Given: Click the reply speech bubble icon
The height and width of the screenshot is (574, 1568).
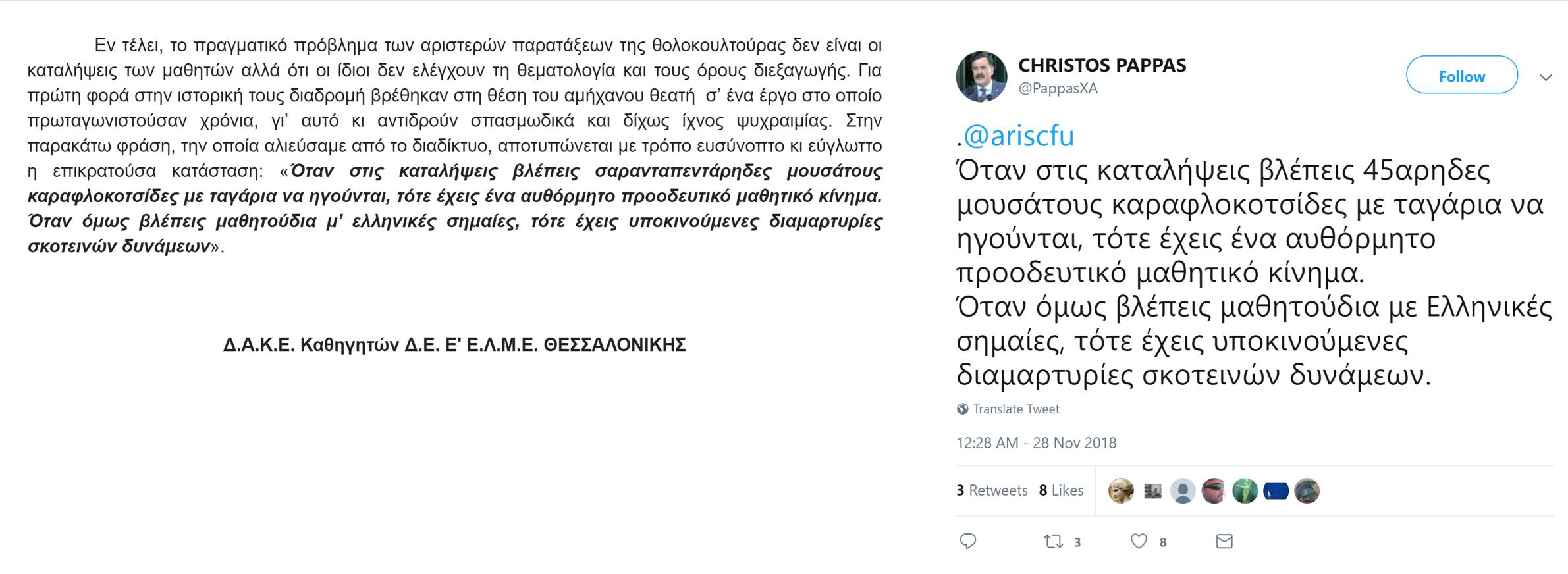Looking at the screenshot, I should [967, 541].
